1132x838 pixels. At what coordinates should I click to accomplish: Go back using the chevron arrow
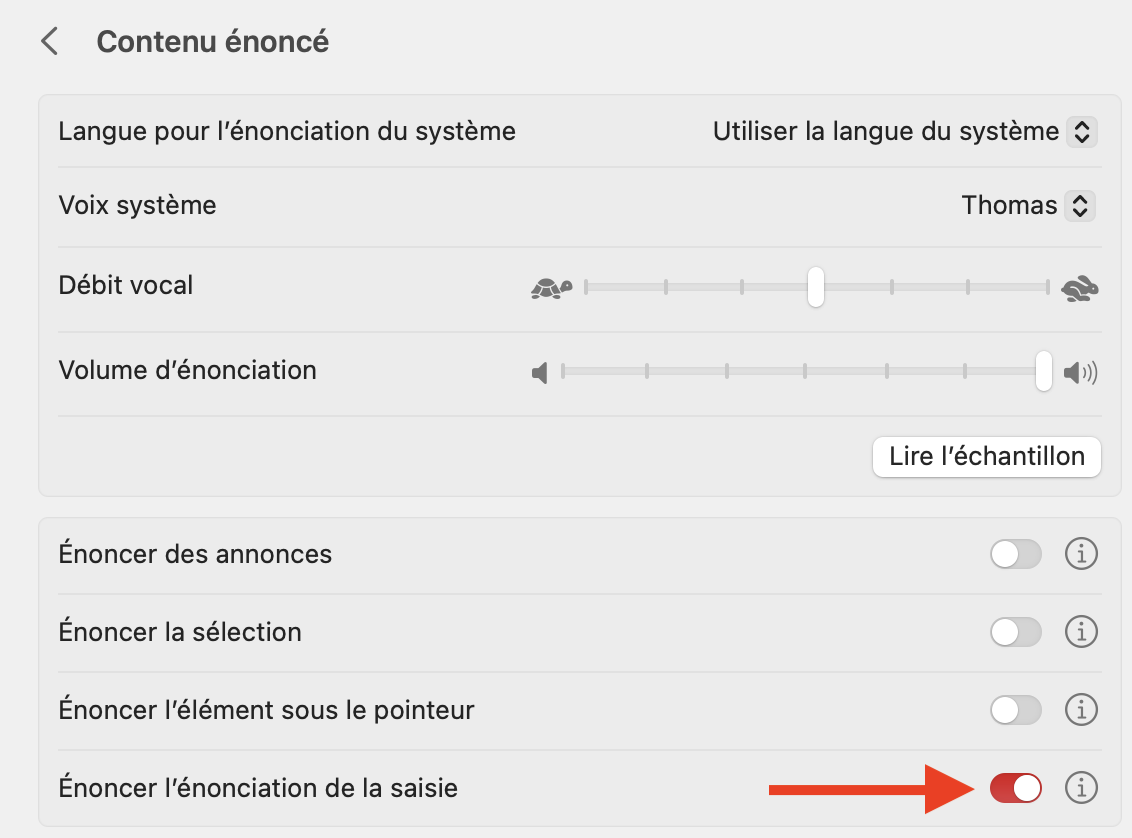(x=49, y=42)
